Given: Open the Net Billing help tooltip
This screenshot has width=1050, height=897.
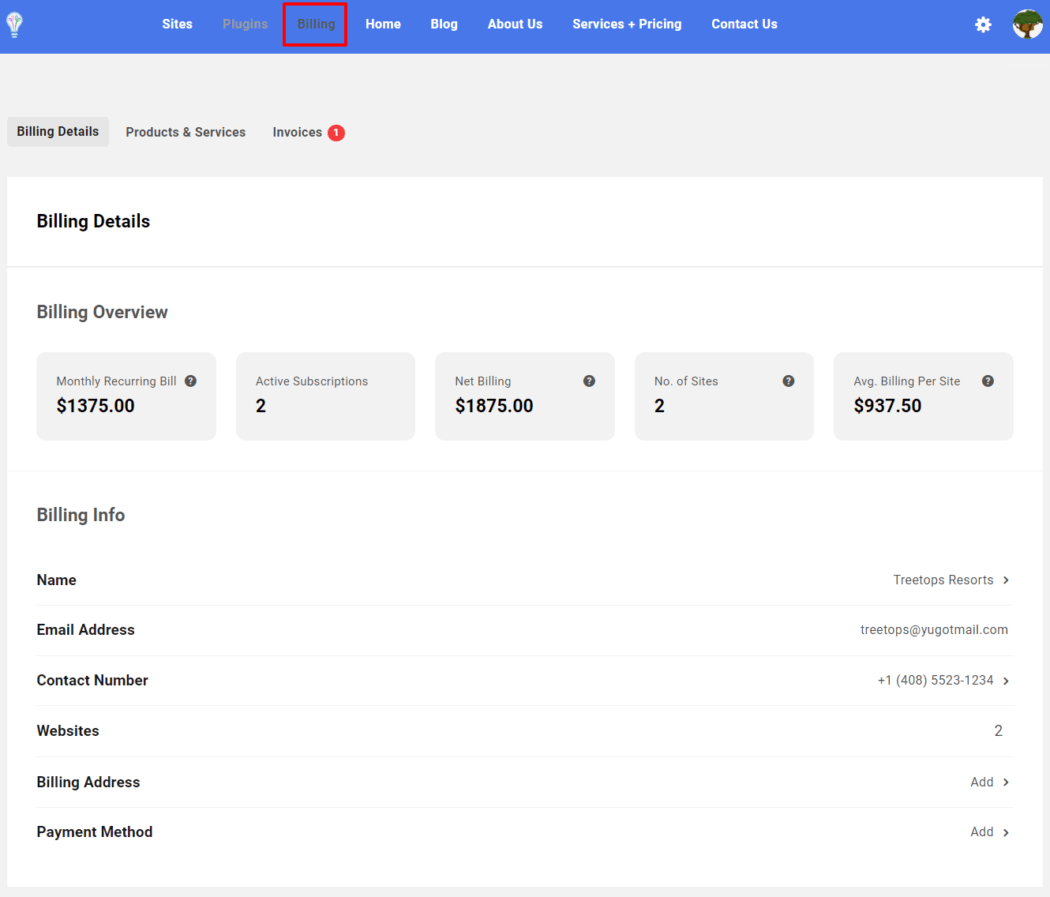Looking at the screenshot, I should click(x=589, y=380).
